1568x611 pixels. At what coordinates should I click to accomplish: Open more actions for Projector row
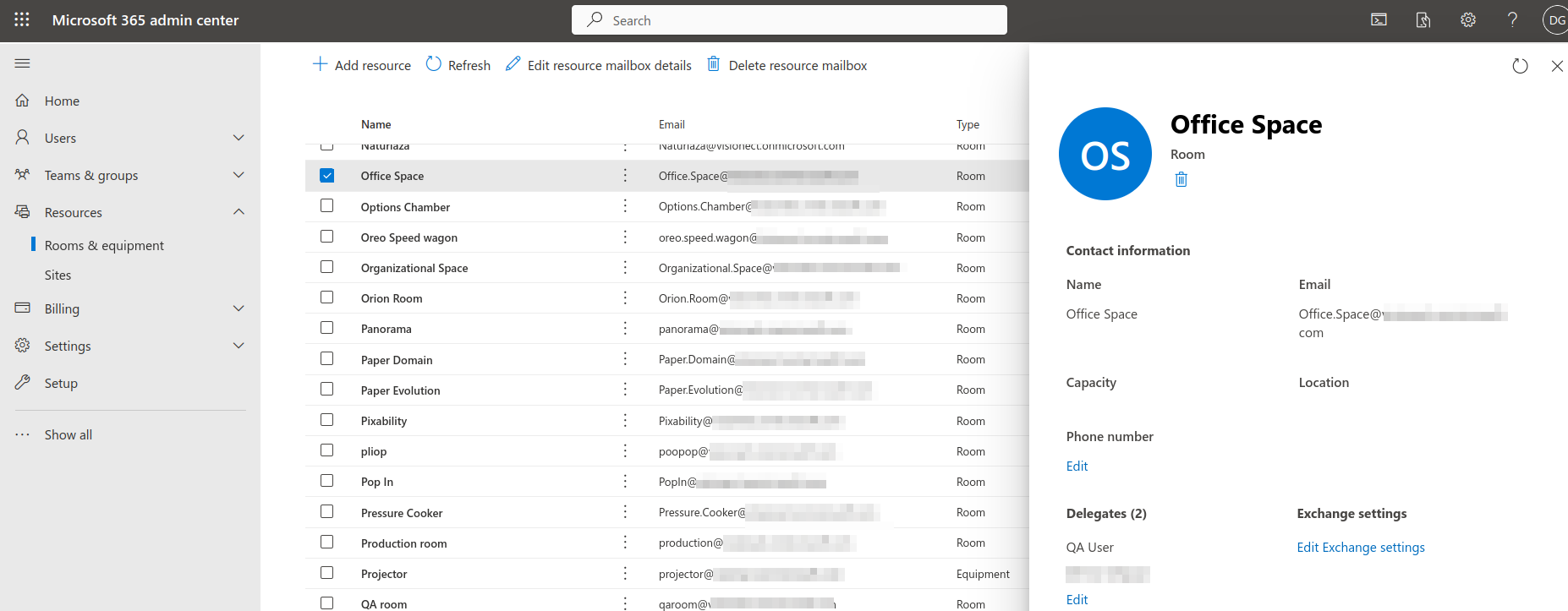click(625, 574)
